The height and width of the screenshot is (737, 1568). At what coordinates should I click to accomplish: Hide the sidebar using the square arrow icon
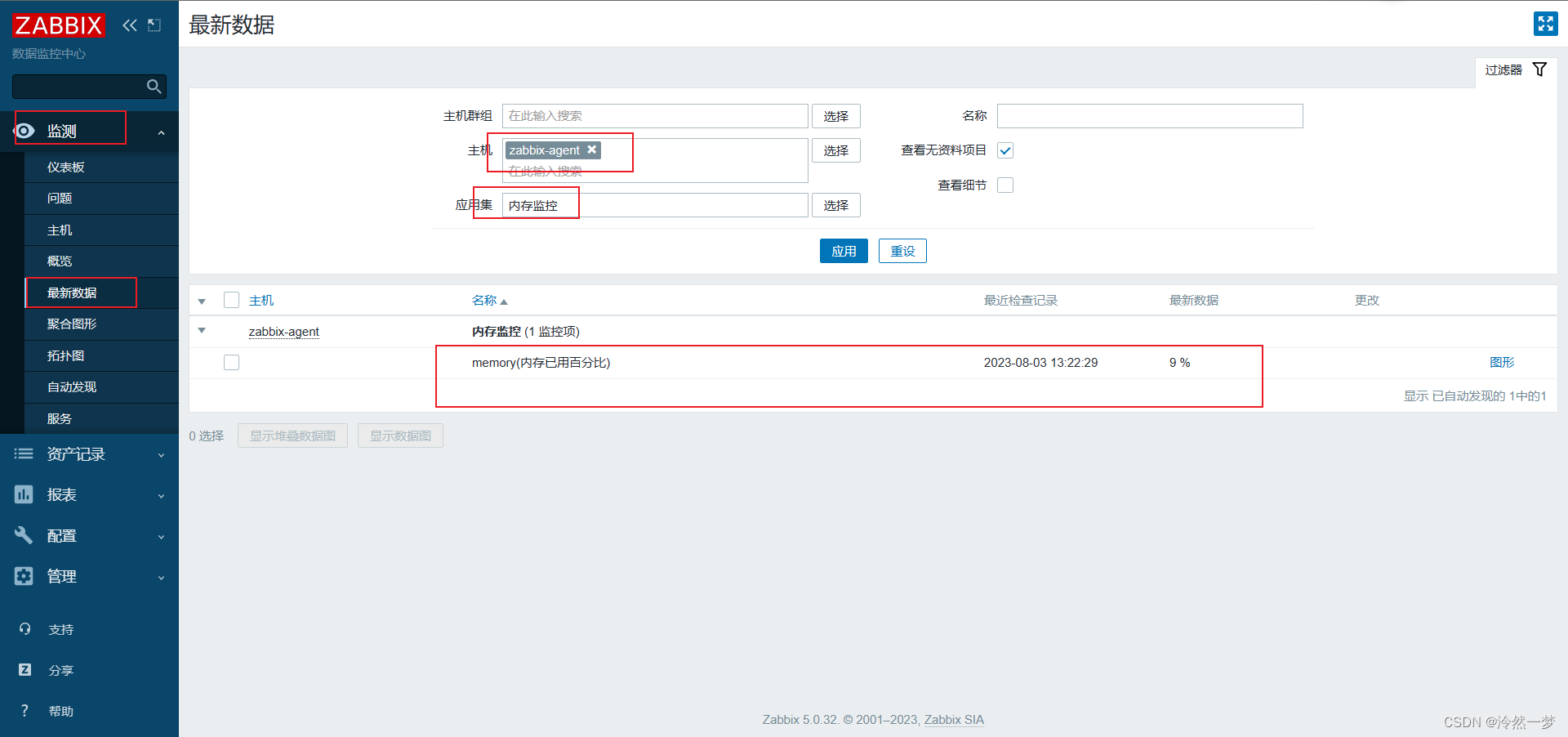tap(154, 25)
